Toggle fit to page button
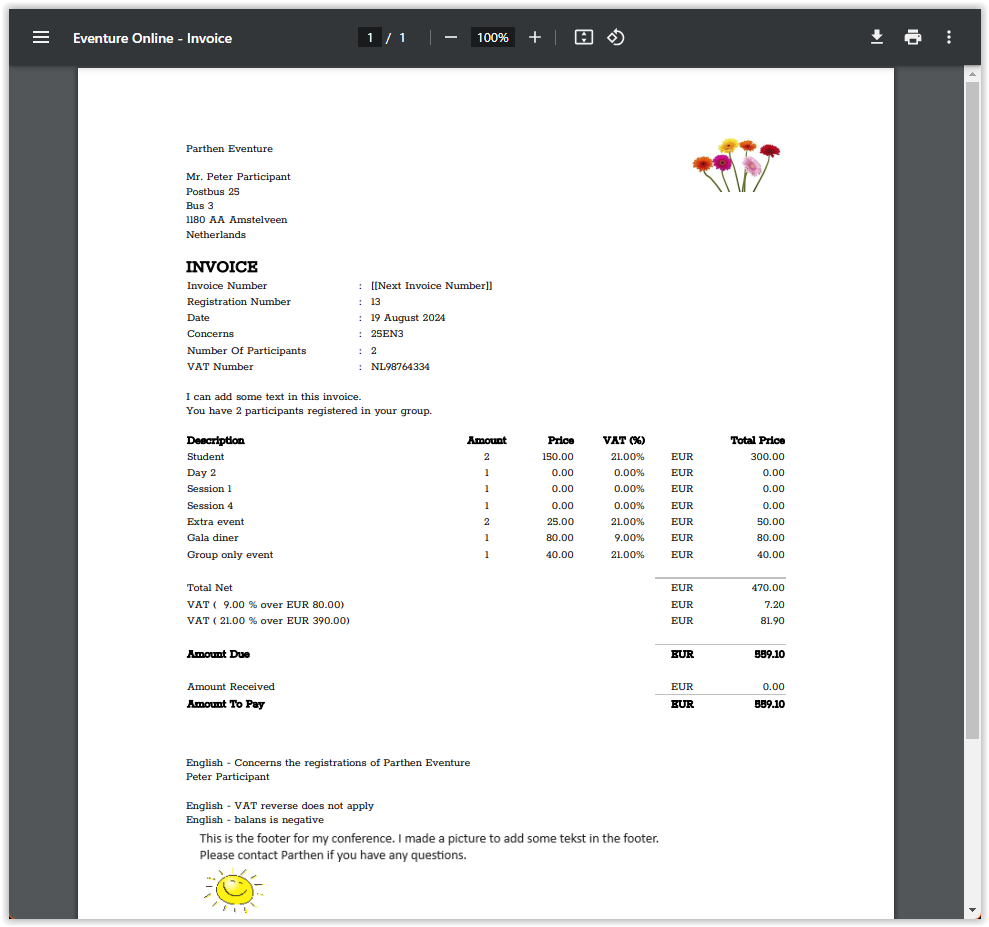 click(x=584, y=38)
